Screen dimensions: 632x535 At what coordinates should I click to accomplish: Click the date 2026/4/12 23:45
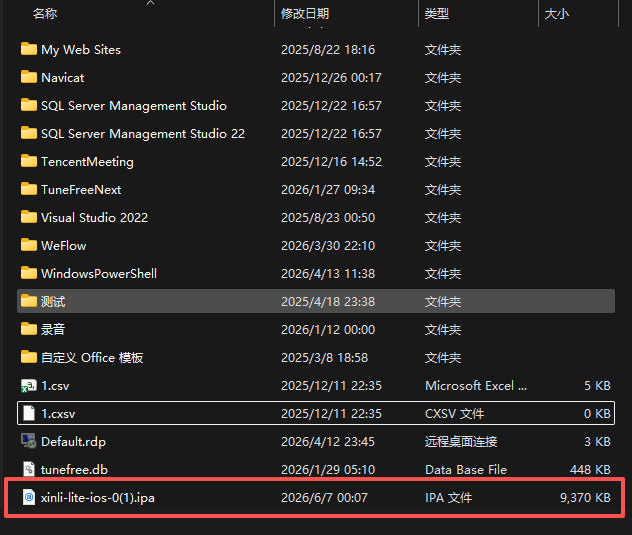328,441
